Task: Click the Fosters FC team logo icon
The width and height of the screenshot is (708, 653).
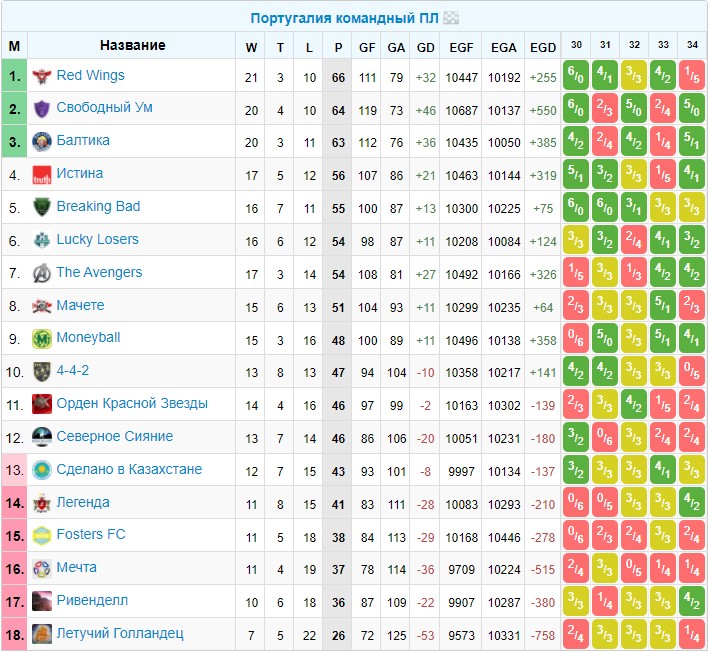Action: pos(42,535)
